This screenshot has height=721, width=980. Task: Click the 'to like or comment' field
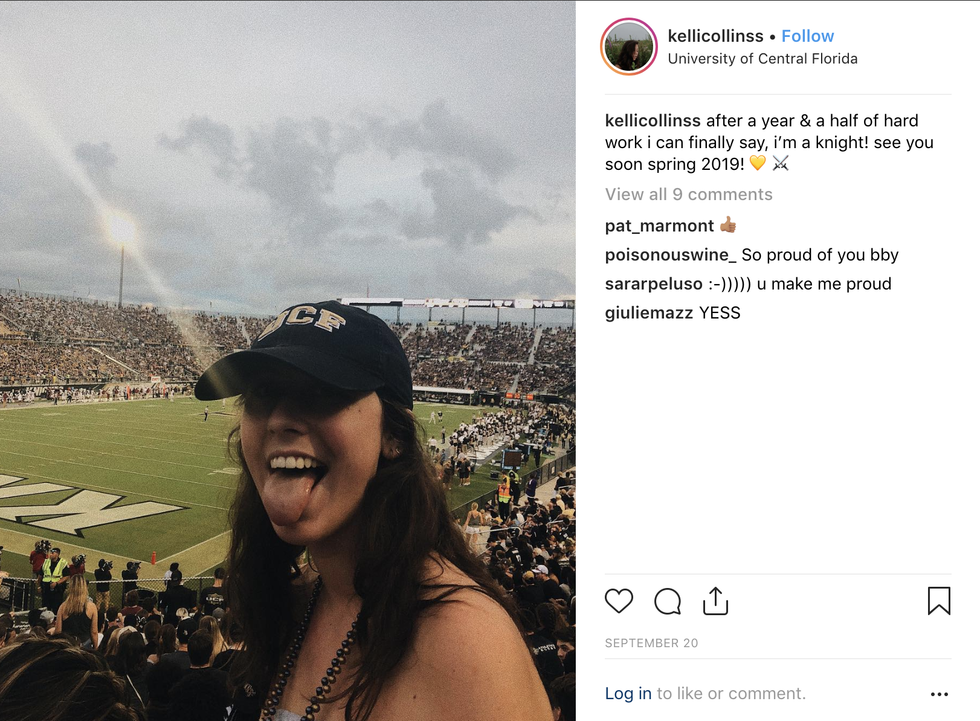731,693
